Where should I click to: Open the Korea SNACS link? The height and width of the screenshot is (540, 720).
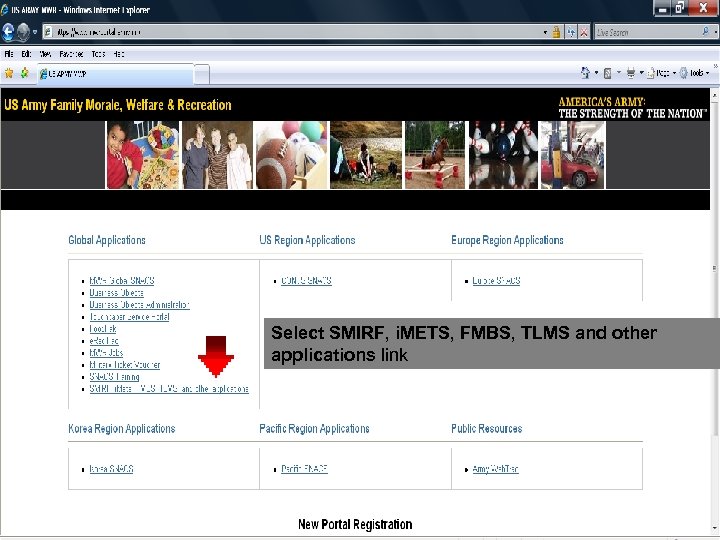click(112, 469)
